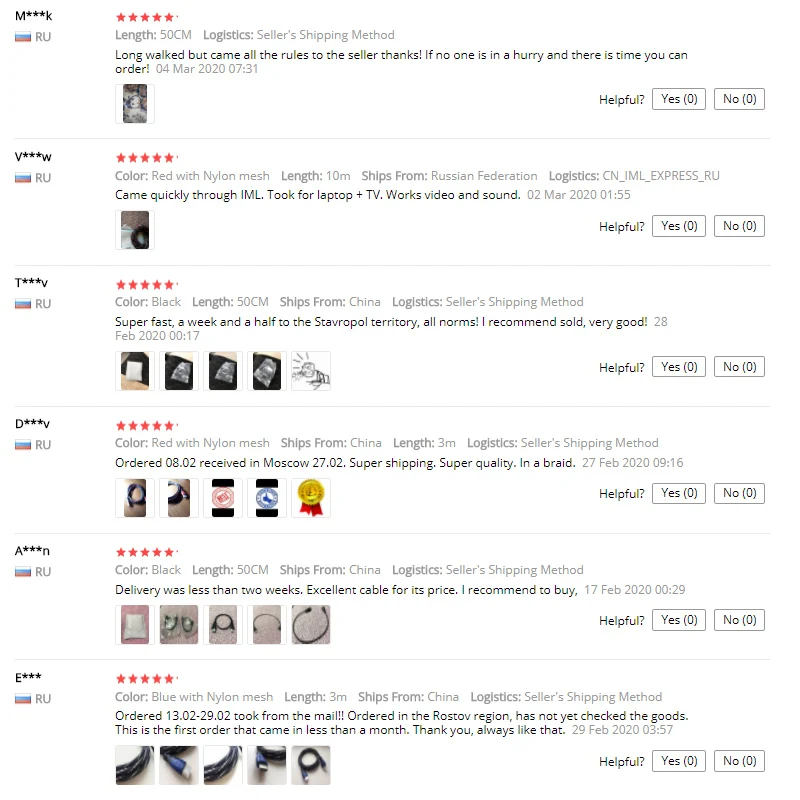
Task: View red stamp image in D***v's review
Action: pyautogui.click(x=223, y=498)
